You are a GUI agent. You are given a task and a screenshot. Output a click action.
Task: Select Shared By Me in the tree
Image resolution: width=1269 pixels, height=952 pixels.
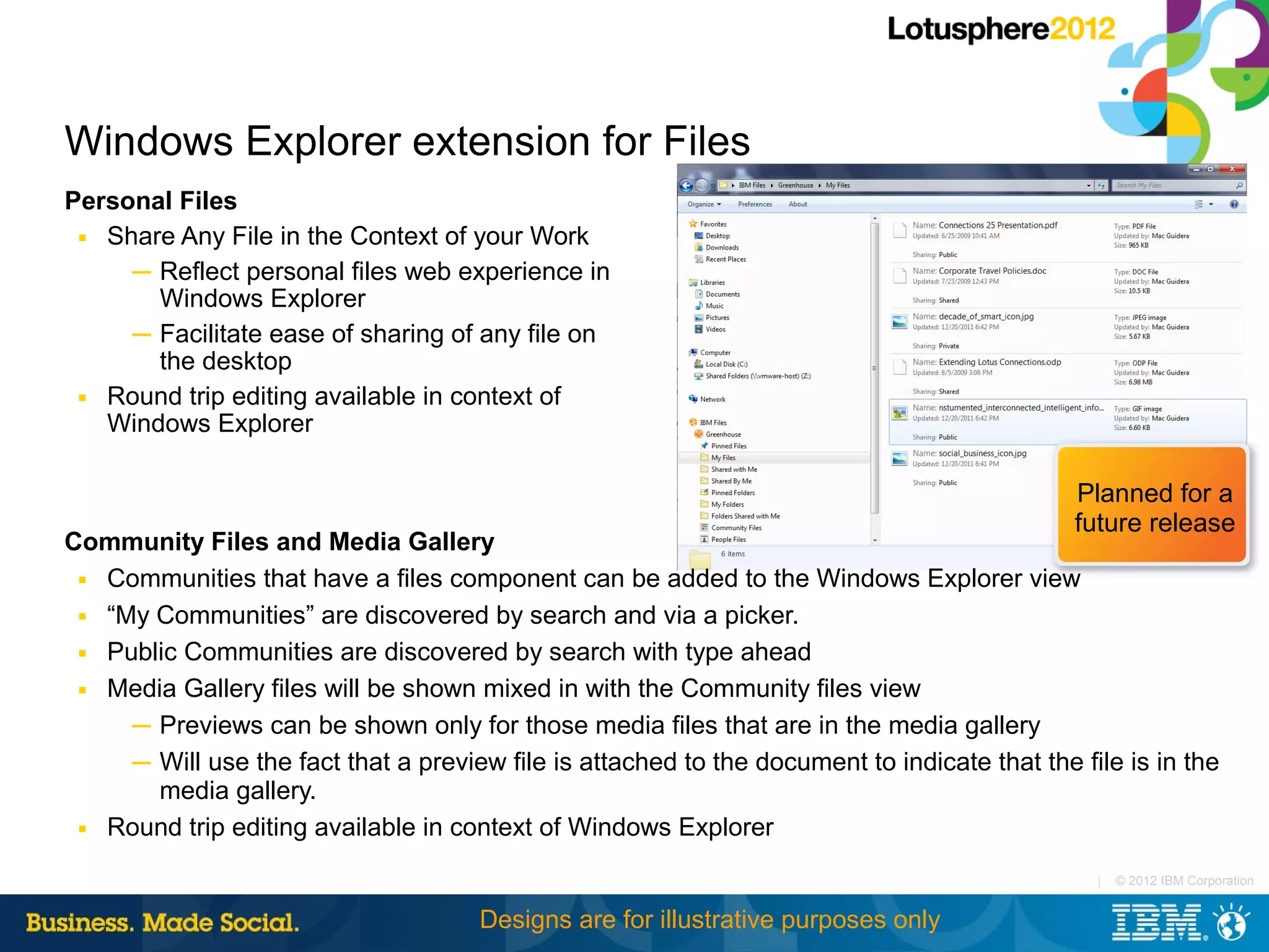click(731, 481)
